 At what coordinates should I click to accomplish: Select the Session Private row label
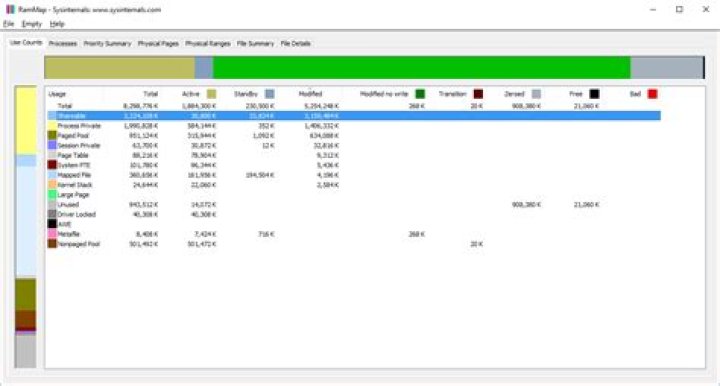click(x=79, y=145)
